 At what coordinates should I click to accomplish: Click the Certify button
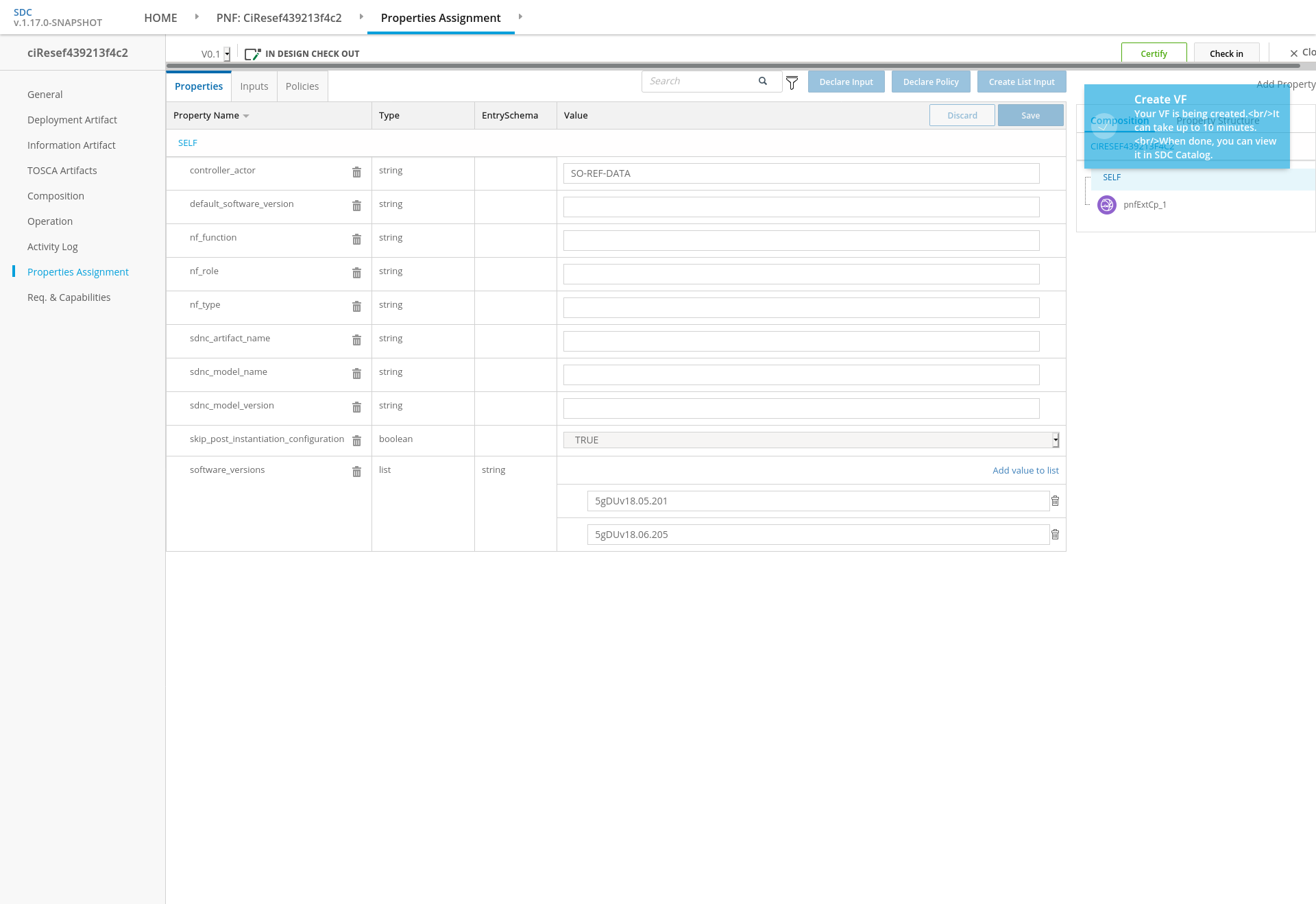[x=1154, y=53]
